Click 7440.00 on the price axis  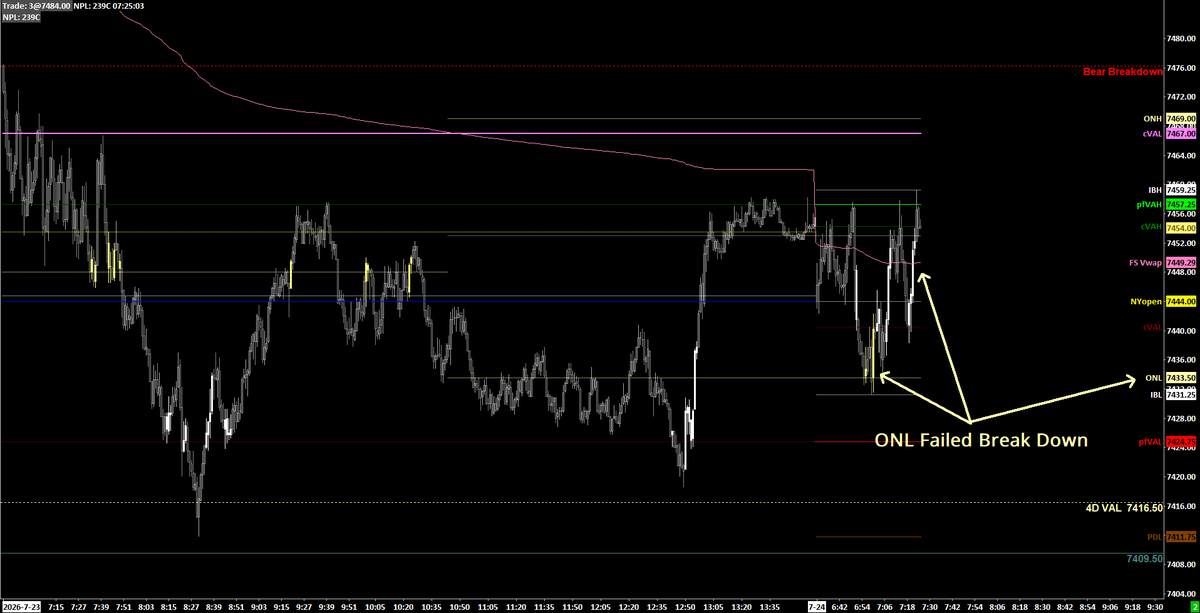pyautogui.click(x=1182, y=331)
